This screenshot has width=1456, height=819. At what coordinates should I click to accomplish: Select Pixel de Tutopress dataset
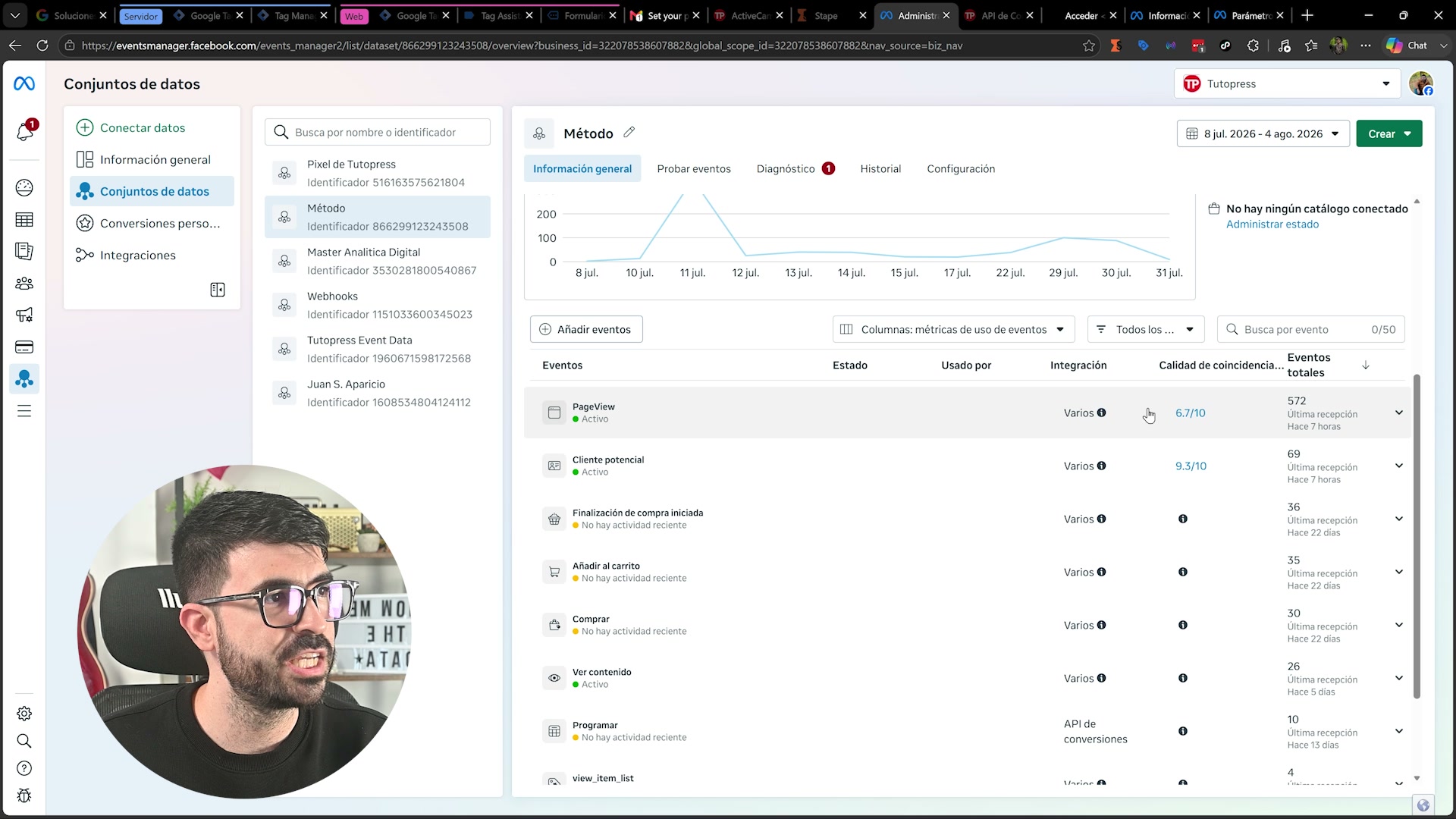click(x=378, y=173)
